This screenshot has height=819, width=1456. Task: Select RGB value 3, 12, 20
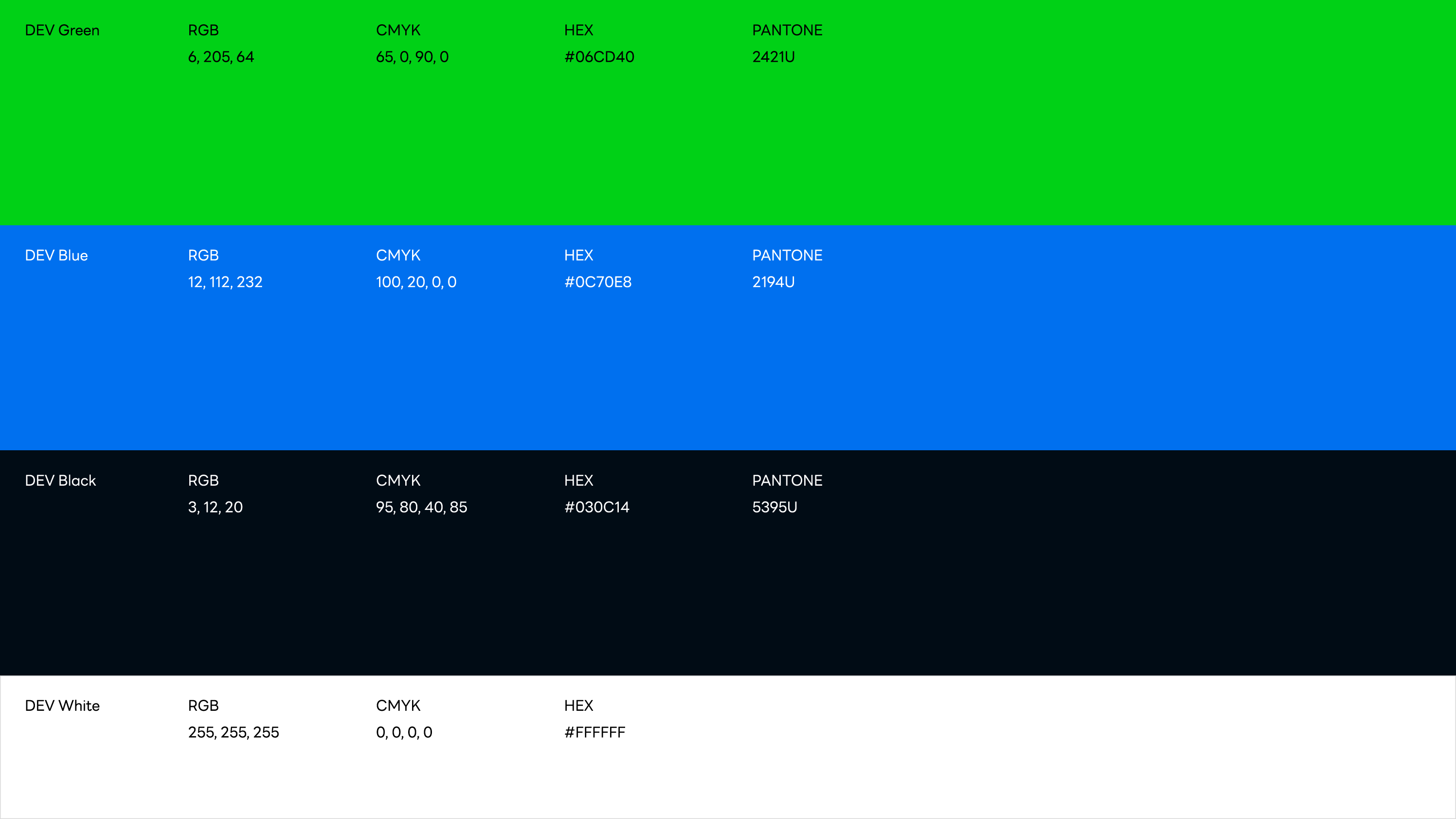(215, 507)
